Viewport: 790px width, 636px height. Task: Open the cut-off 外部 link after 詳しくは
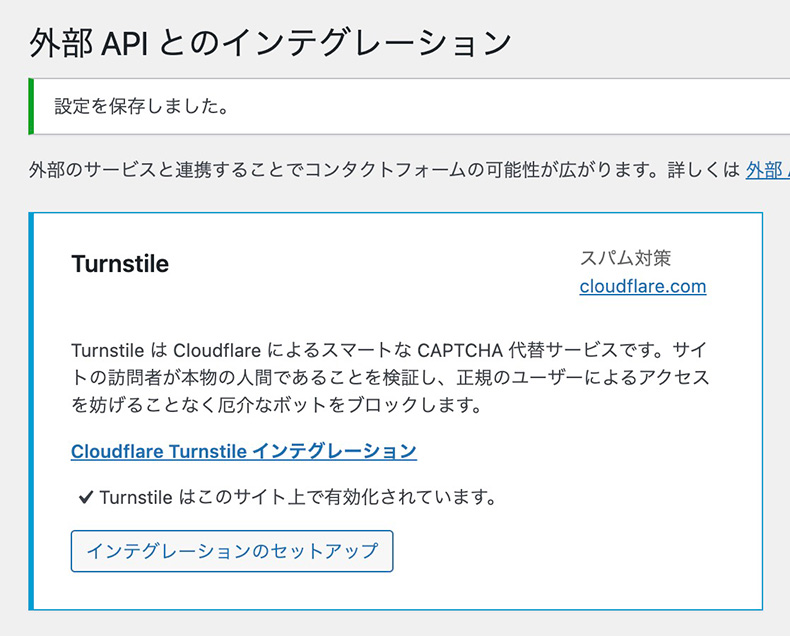pos(767,170)
